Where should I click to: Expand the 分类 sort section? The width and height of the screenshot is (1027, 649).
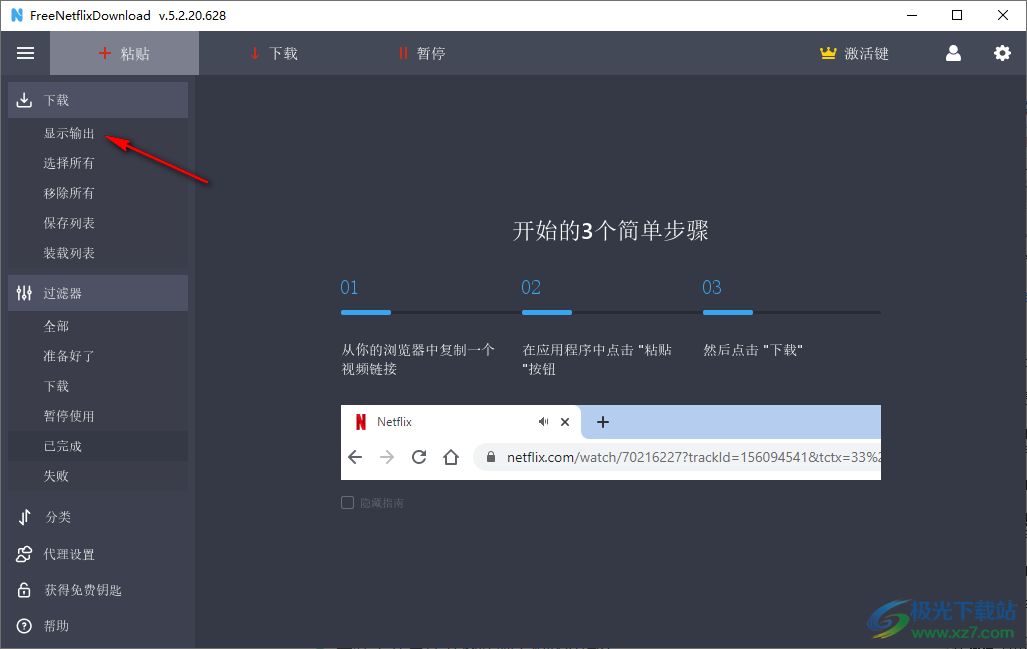58,517
